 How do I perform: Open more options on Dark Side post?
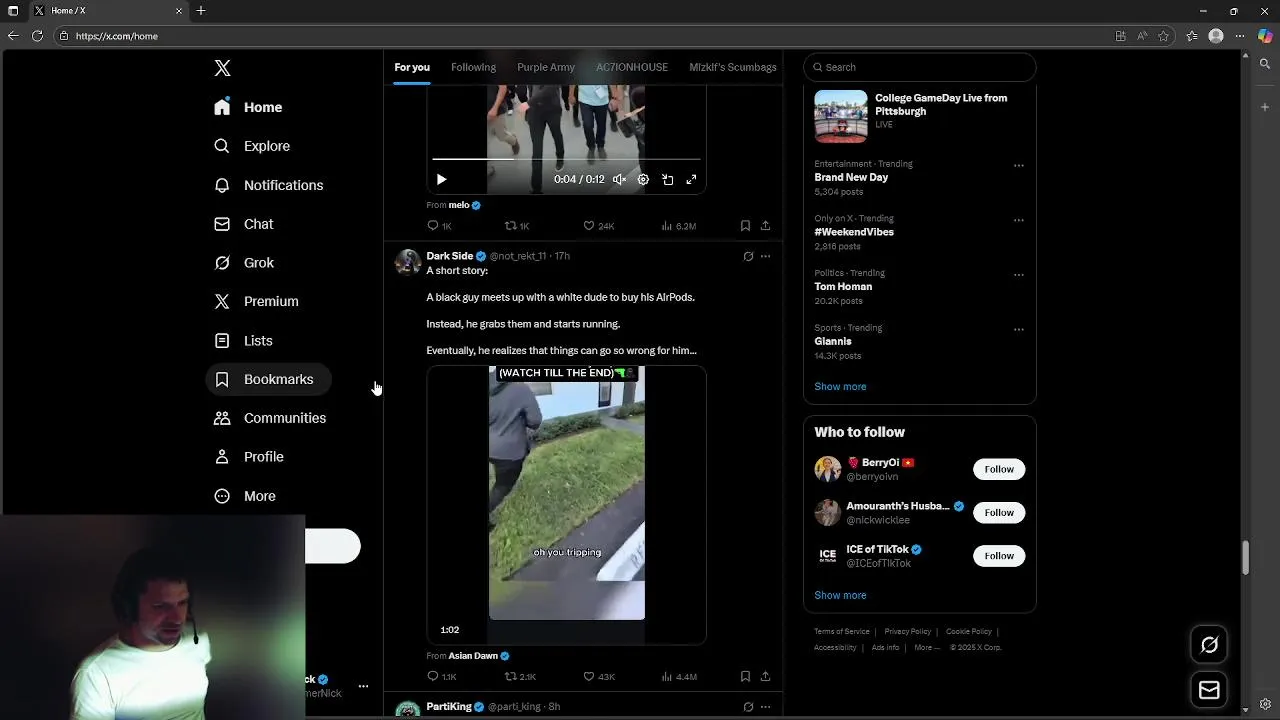[765, 256]
